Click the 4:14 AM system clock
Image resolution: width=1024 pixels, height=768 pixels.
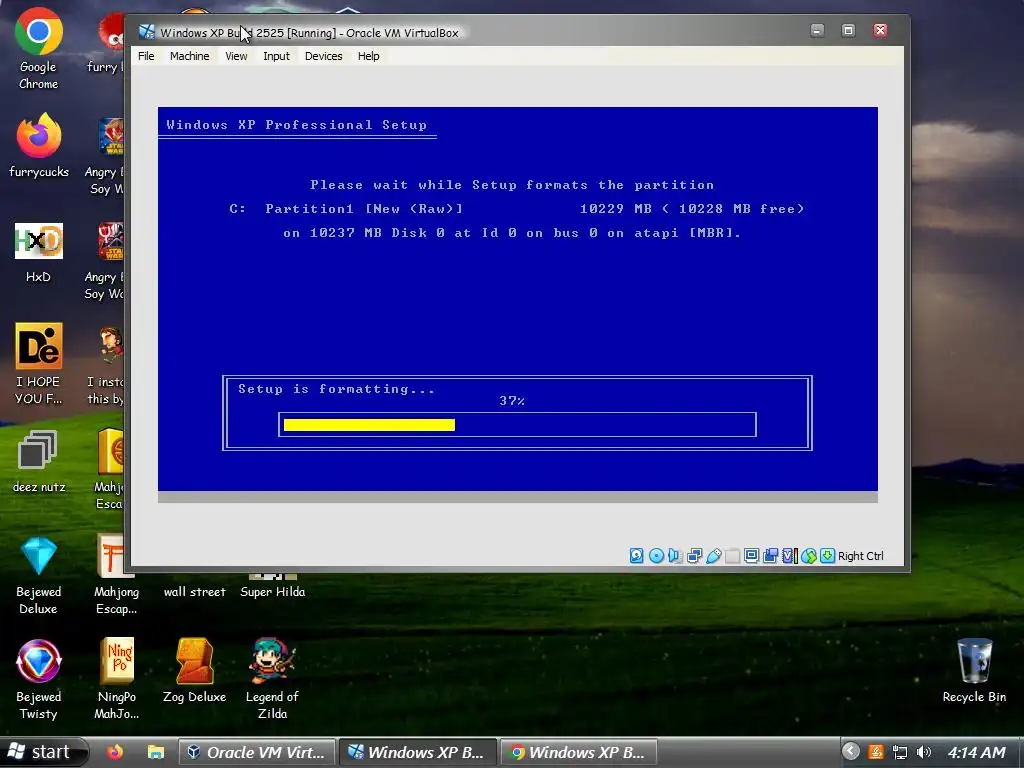click(977, 752)
